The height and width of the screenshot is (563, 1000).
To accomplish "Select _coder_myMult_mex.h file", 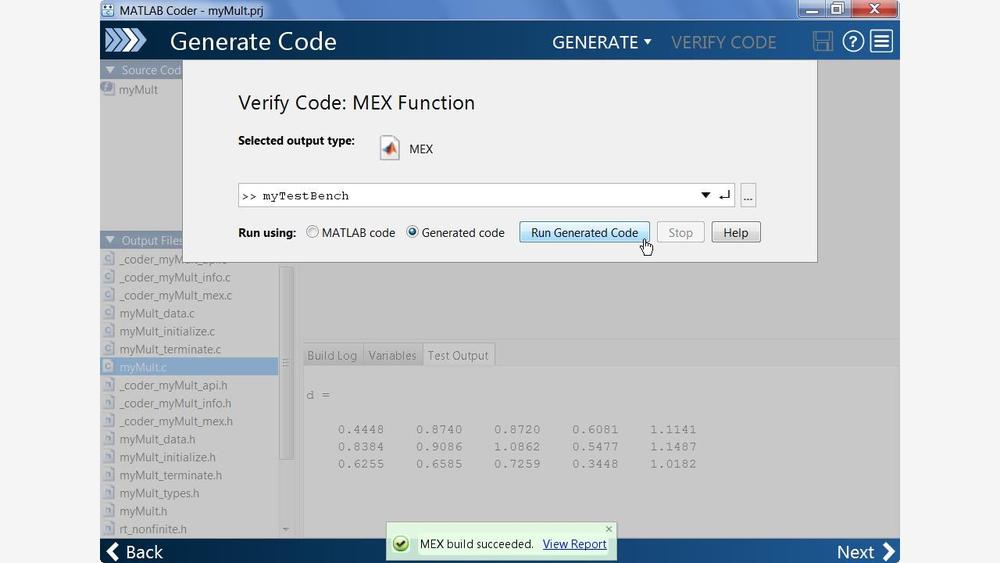I will tap(176, 421).
